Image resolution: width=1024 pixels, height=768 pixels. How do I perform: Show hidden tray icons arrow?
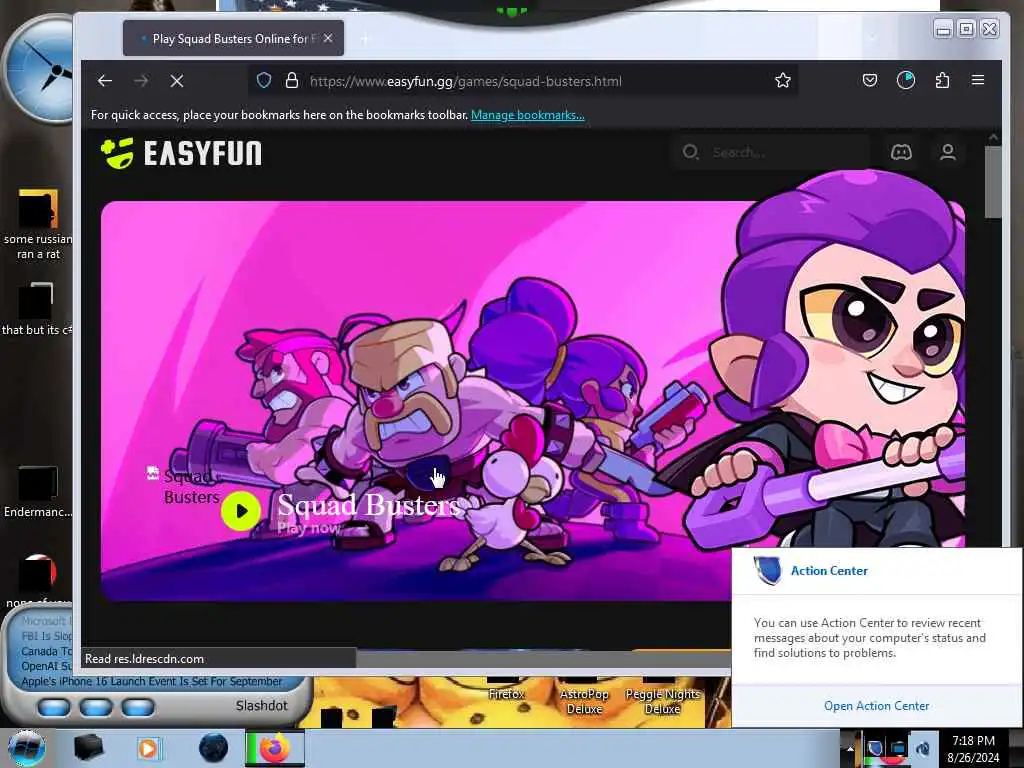pyautogui.click(x=850, y=748)
